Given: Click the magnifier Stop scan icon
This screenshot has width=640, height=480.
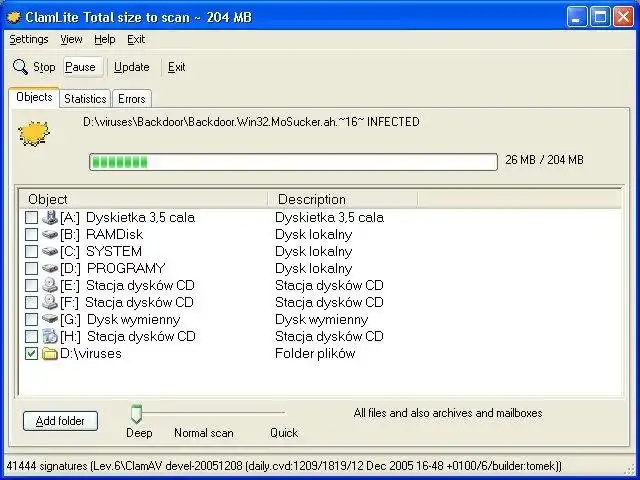Looking at the screenshot, I should click(20, 67).
